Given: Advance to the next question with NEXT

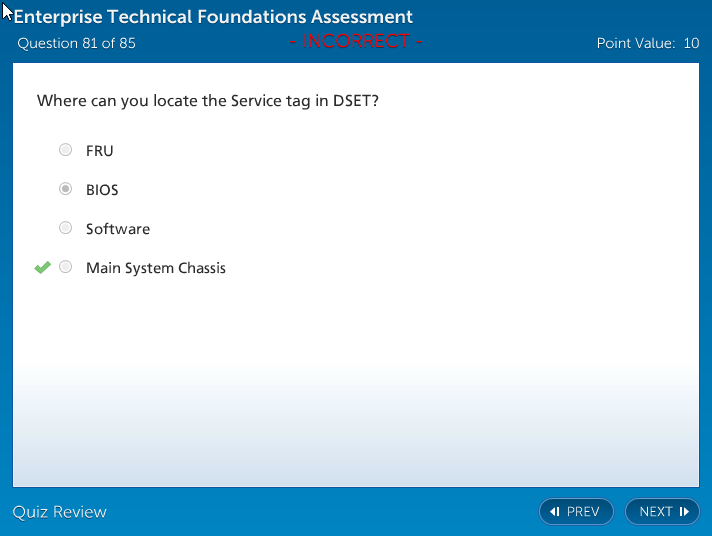Looking at the screenshot, I should (661, 512).
